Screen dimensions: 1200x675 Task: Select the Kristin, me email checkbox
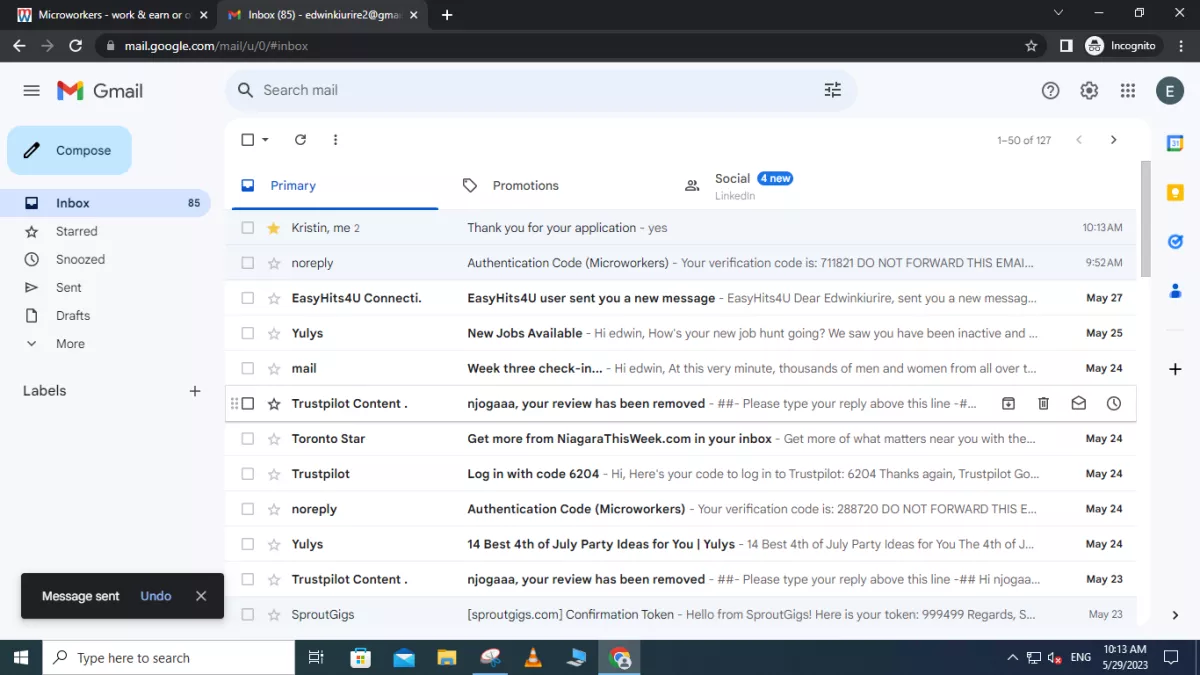point(248,228)
